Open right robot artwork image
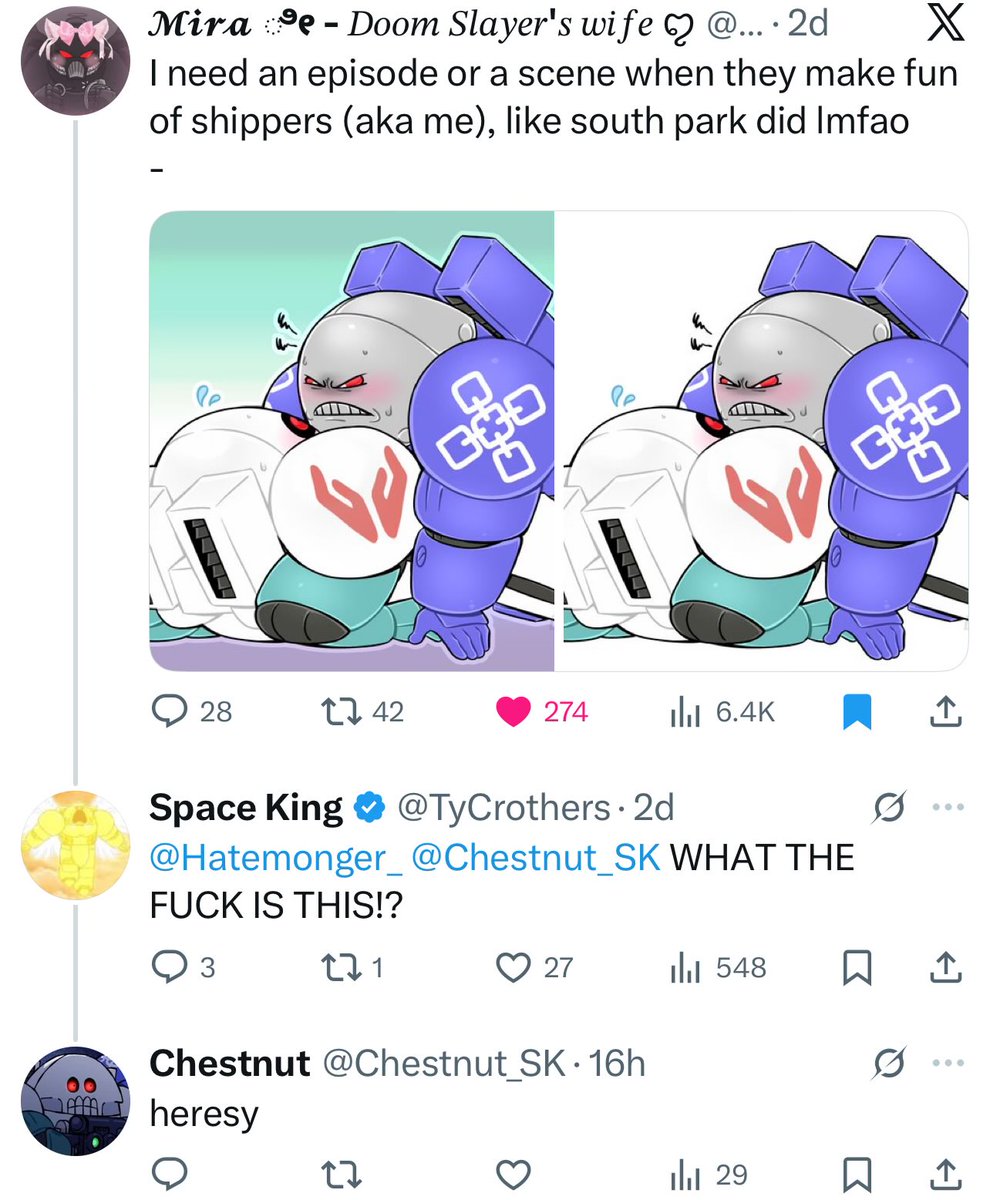The height and width of the screenshot is (1200, 990). coord(762,440)
